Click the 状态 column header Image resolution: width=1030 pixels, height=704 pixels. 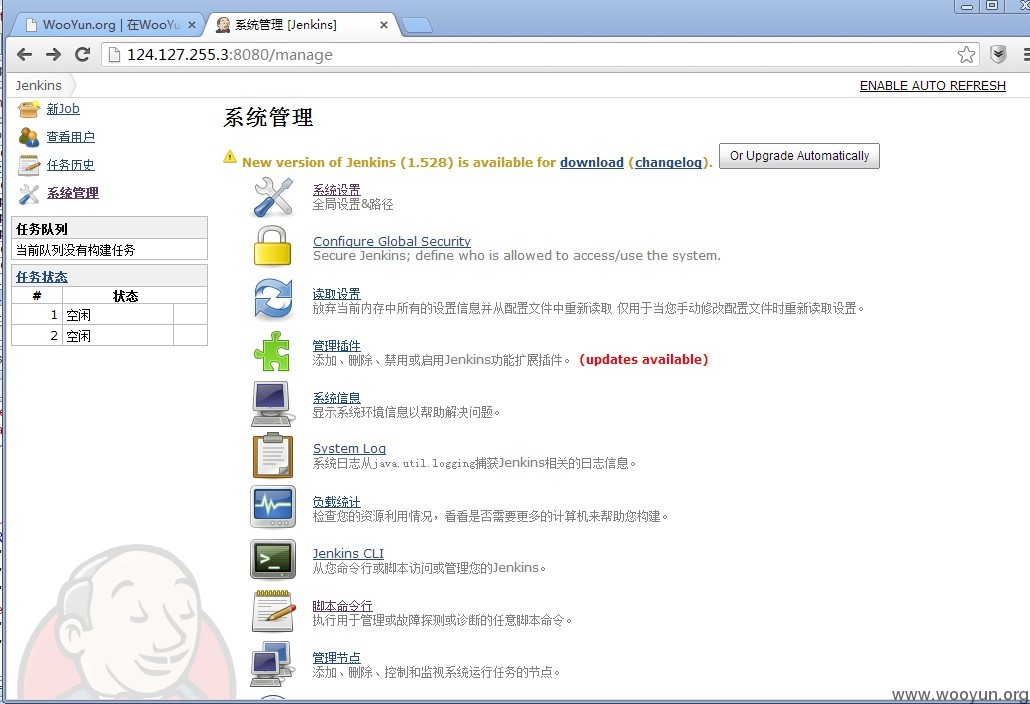point(125,296)
